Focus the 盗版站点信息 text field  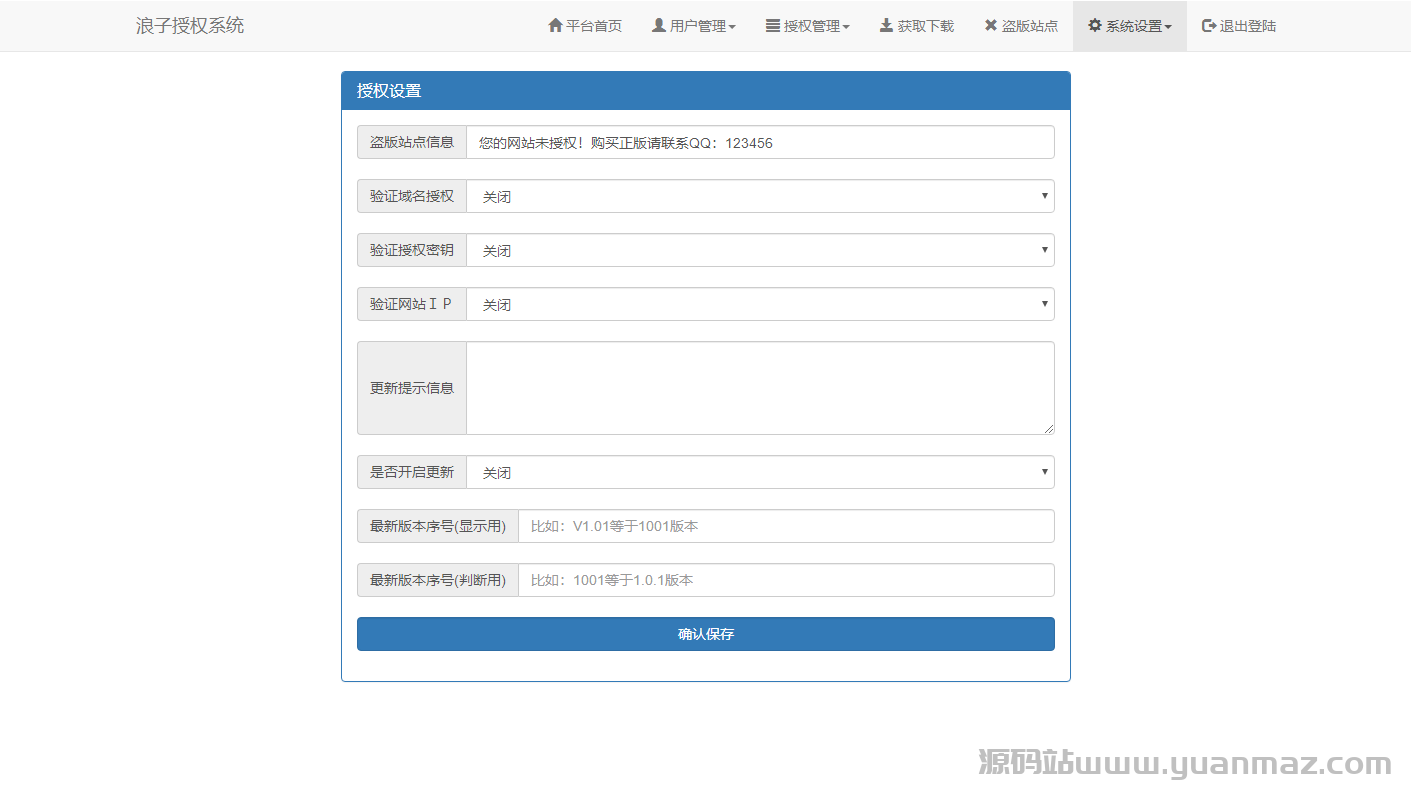point(760,142)
